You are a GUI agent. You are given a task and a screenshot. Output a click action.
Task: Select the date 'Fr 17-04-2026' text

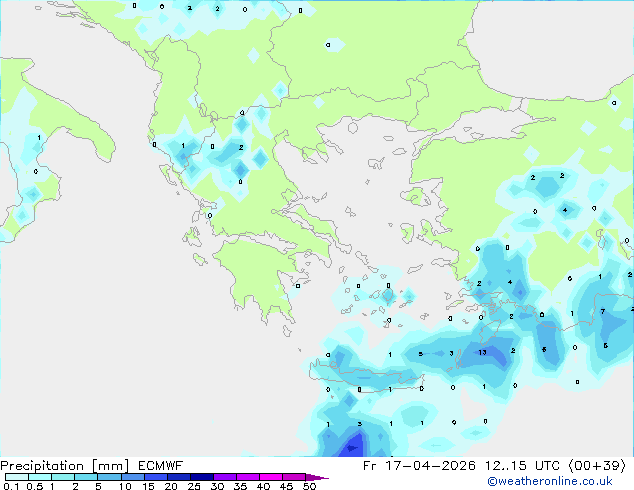pyautogui.click(x=419, y=466)
